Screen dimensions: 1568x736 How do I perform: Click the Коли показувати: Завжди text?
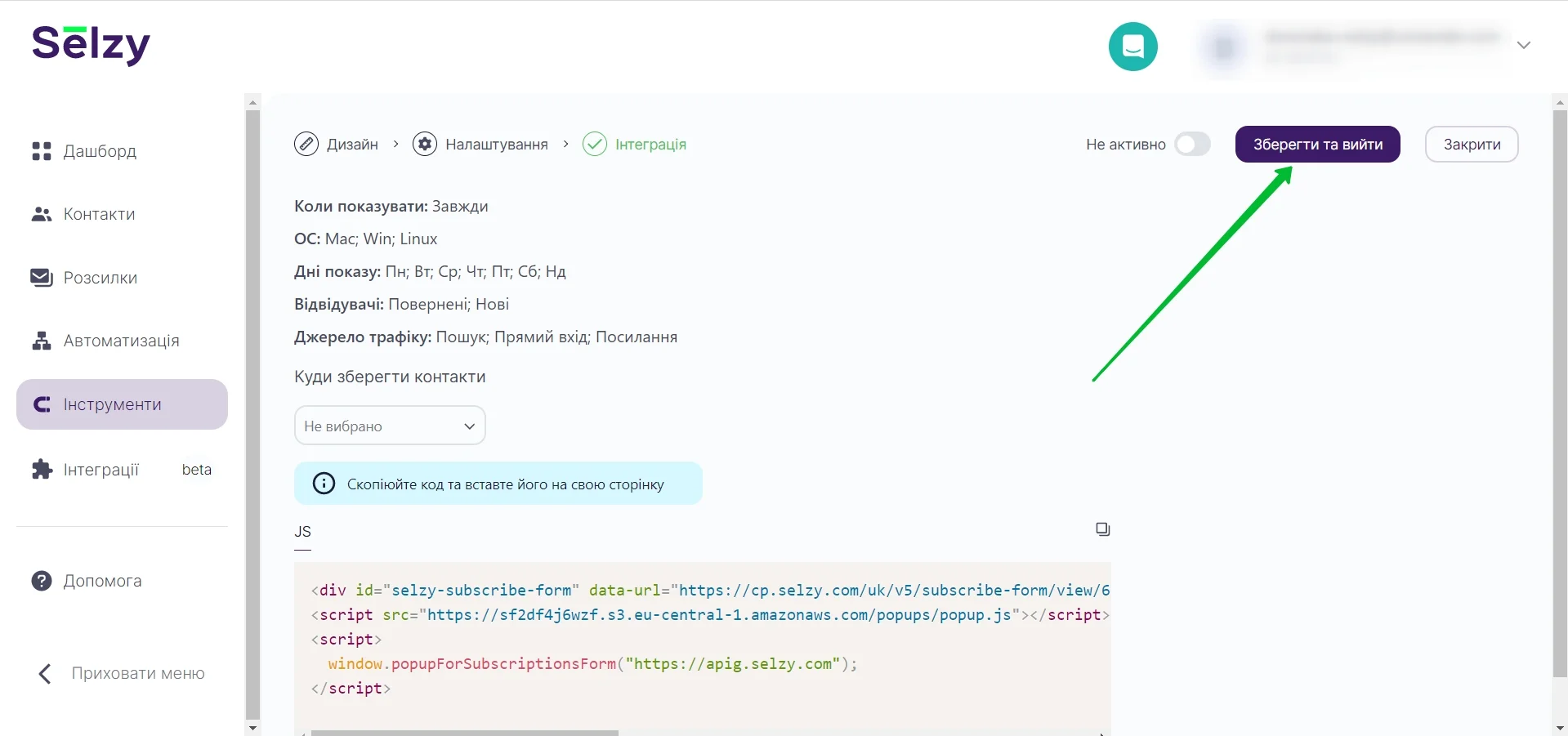pos(391,206)
